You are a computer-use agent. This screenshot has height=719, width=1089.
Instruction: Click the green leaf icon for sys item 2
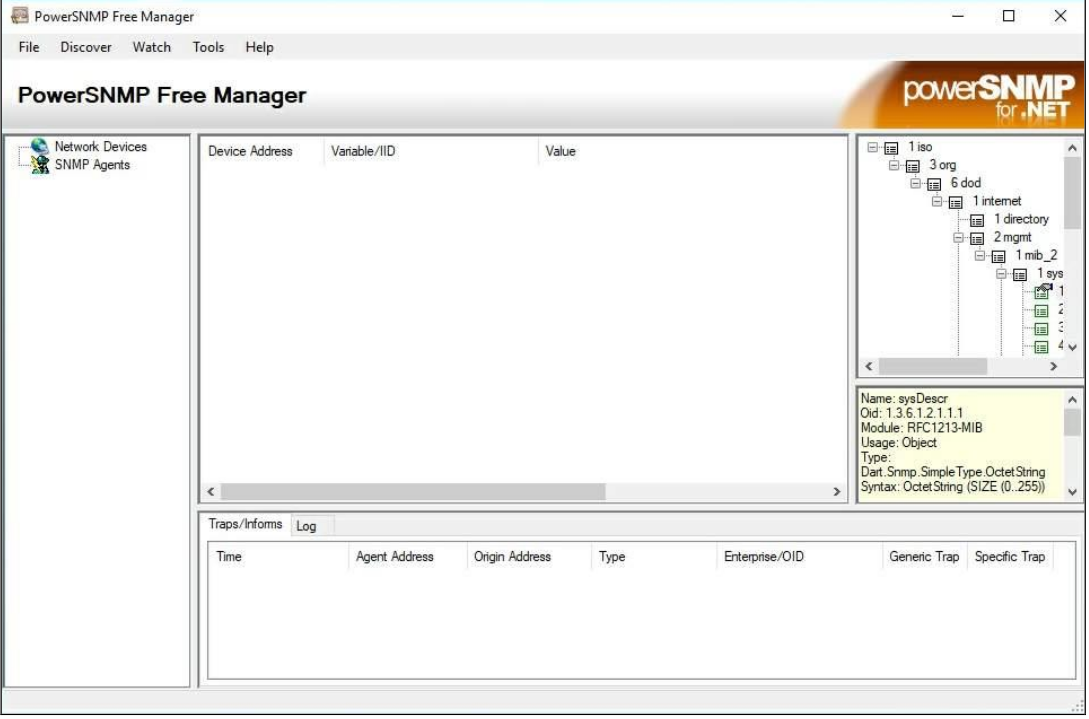[x=1042, y=311]
